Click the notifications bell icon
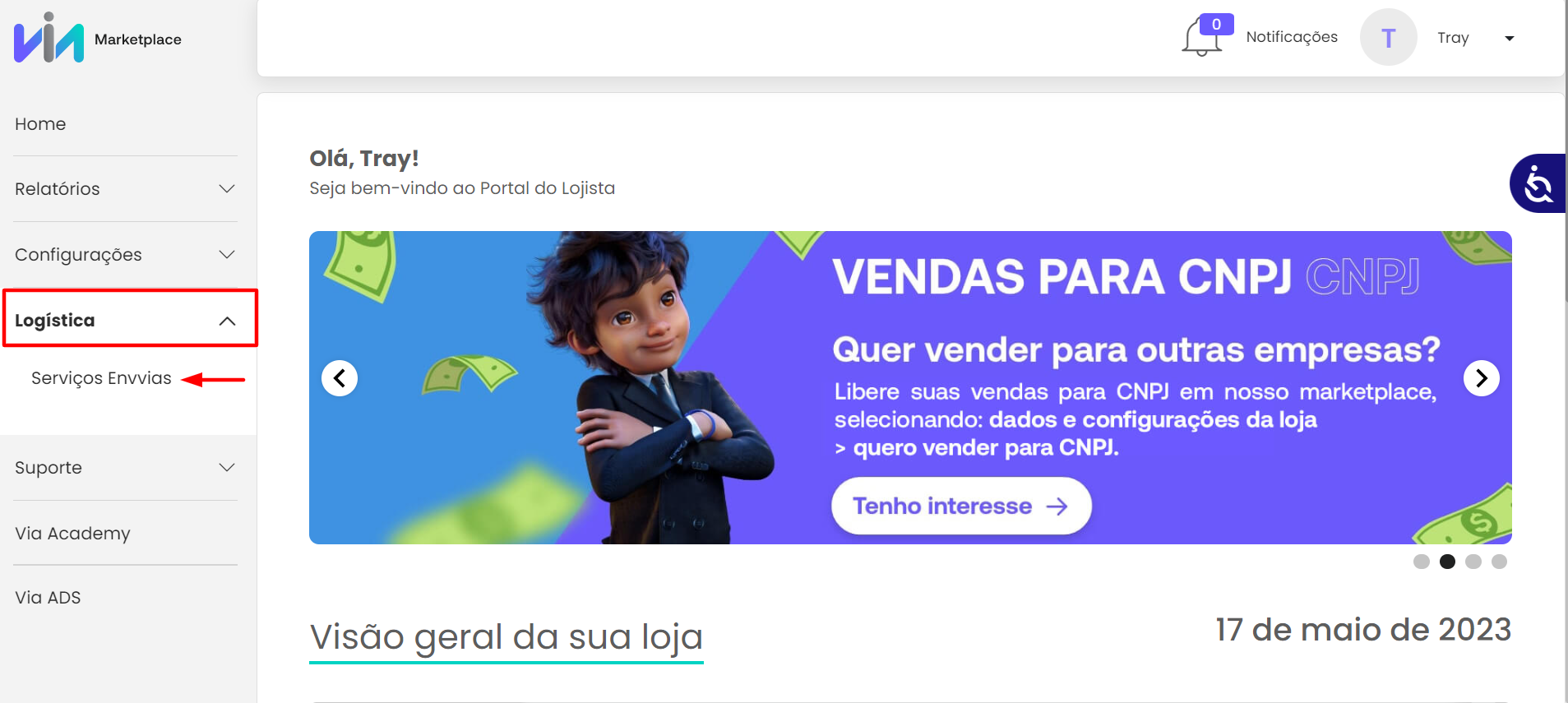Screen dimensions: 1568x703 (x=1201, y=38)
